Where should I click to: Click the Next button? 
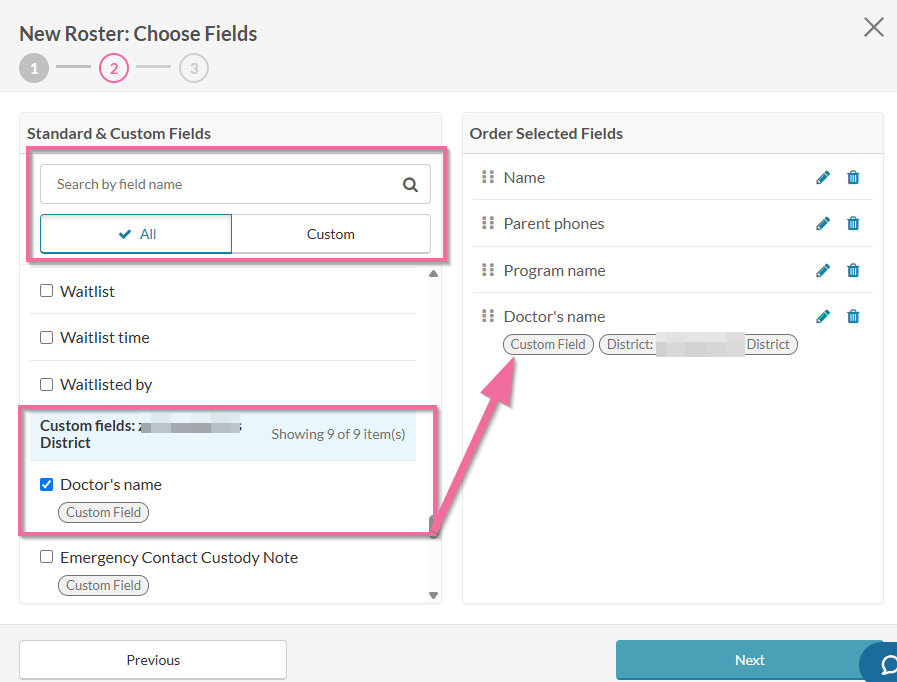point(749,660)
